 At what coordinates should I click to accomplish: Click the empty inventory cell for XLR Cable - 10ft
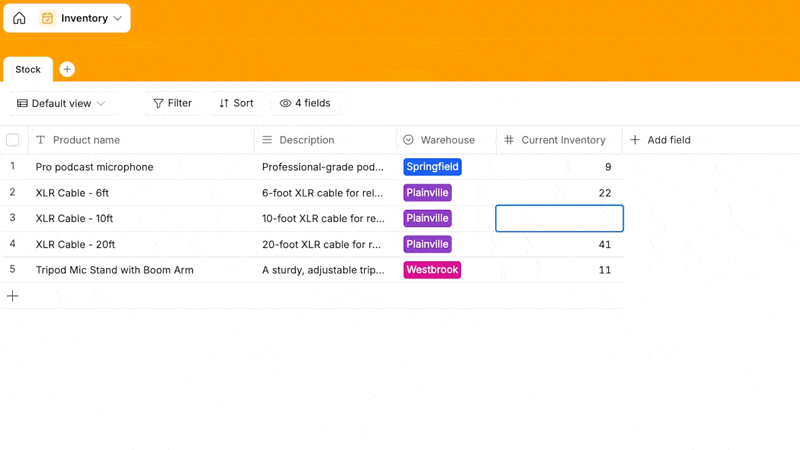coord(559,218)
